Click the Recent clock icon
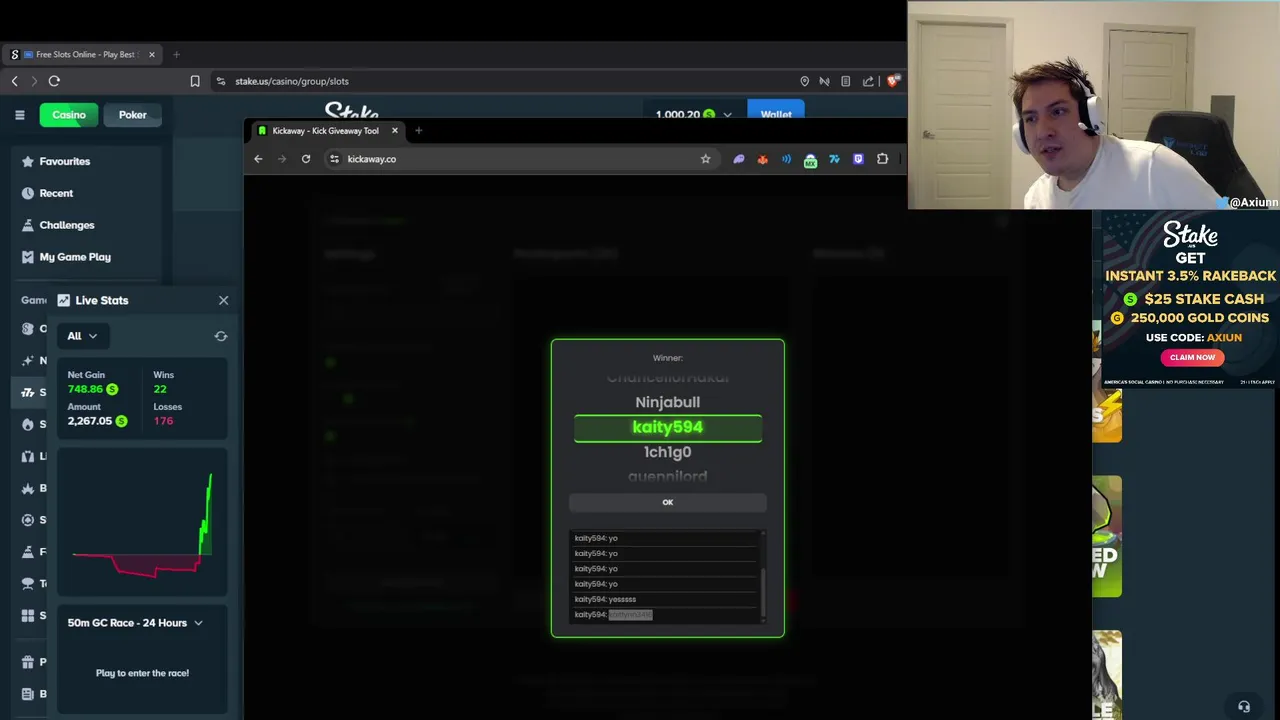Viewport: 1280px width, 720px height. (x=28, y=193)
